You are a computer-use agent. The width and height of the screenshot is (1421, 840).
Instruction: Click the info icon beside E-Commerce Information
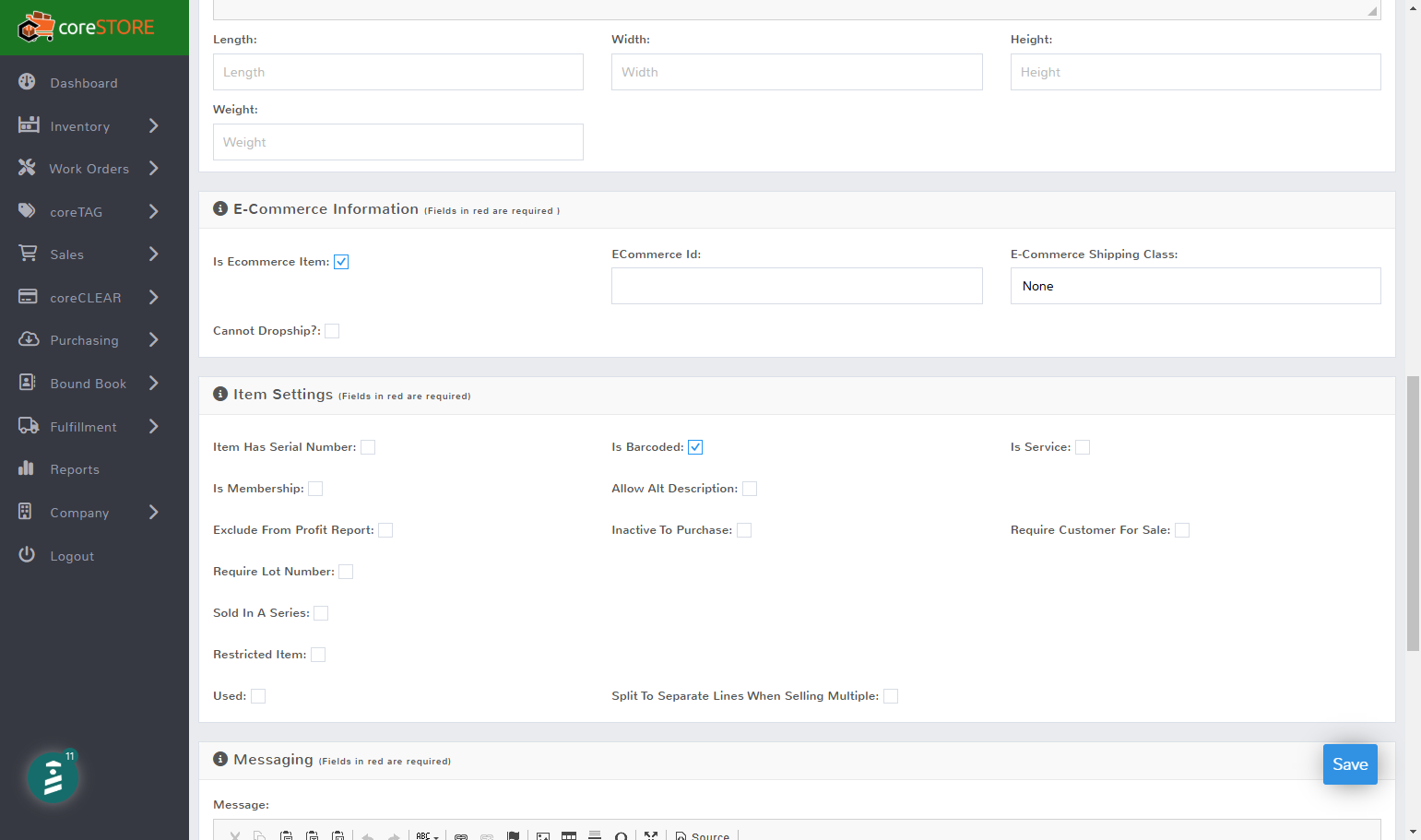click(x=220, y=208)
